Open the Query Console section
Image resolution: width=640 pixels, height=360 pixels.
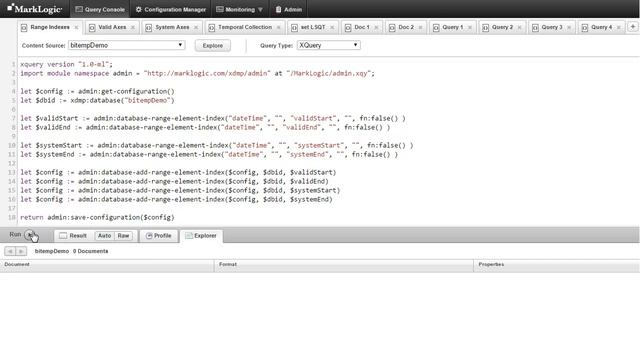pyautogui.click(x=100, y=9)
